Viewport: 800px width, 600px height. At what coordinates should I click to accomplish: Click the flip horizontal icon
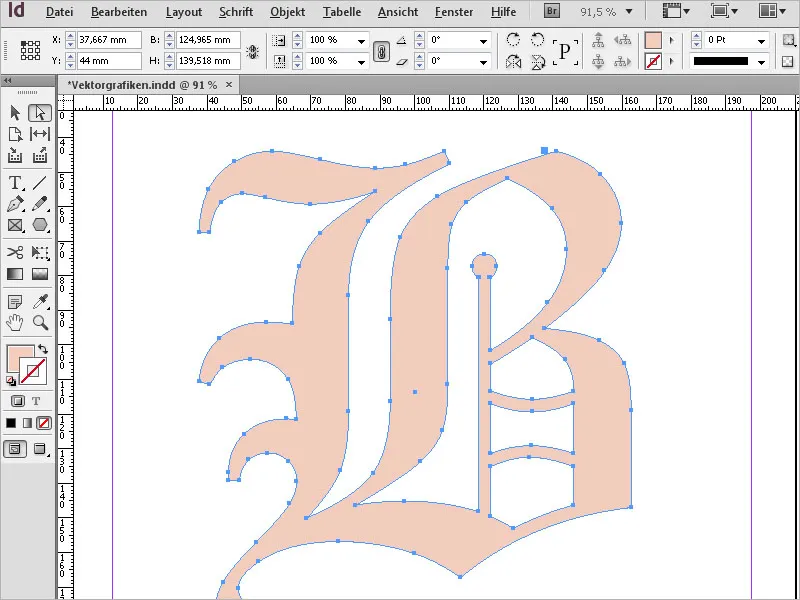coord(513,62)
